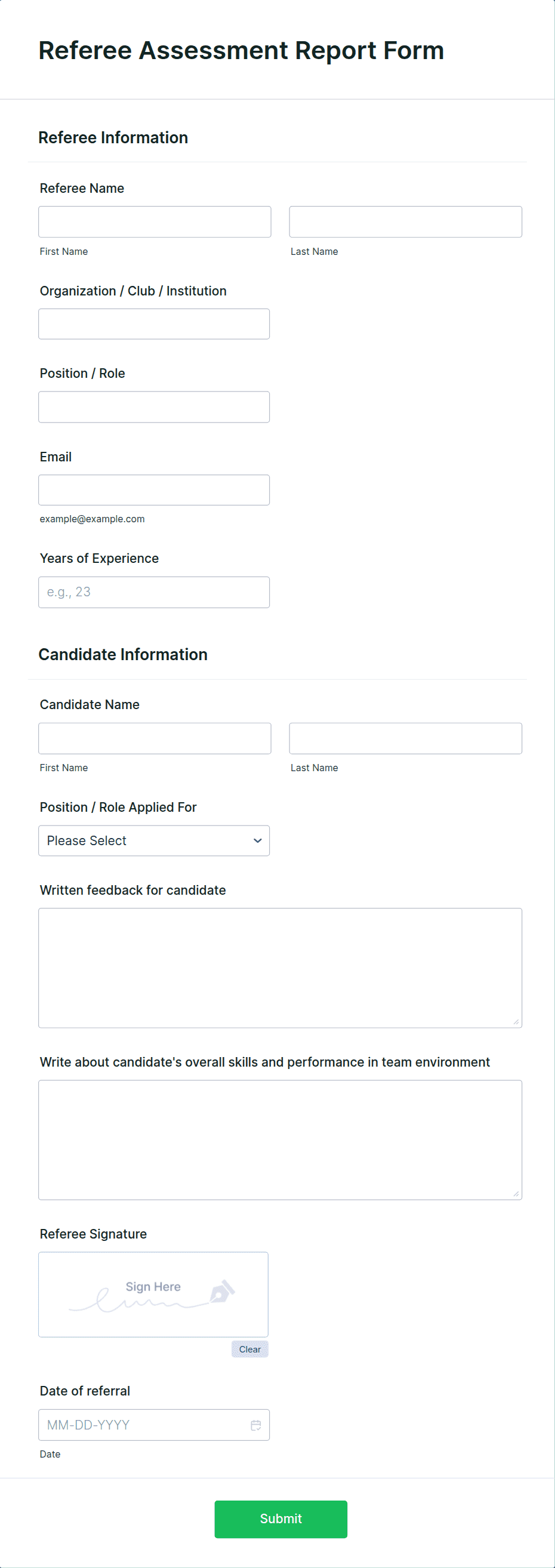The height and width of the screenshot is (1568, 555).
Task: Select the Candidate First Name input
Action: pos(155,738)
